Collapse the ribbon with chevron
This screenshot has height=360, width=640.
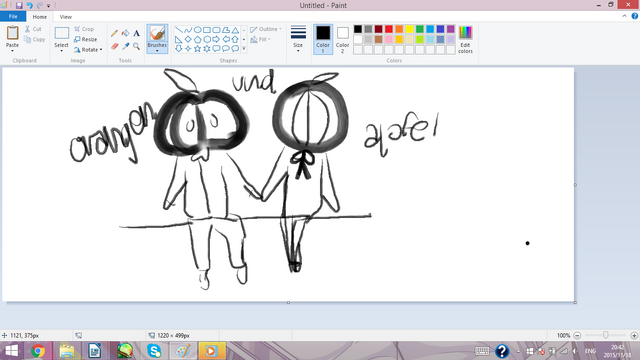pos(624,16)
